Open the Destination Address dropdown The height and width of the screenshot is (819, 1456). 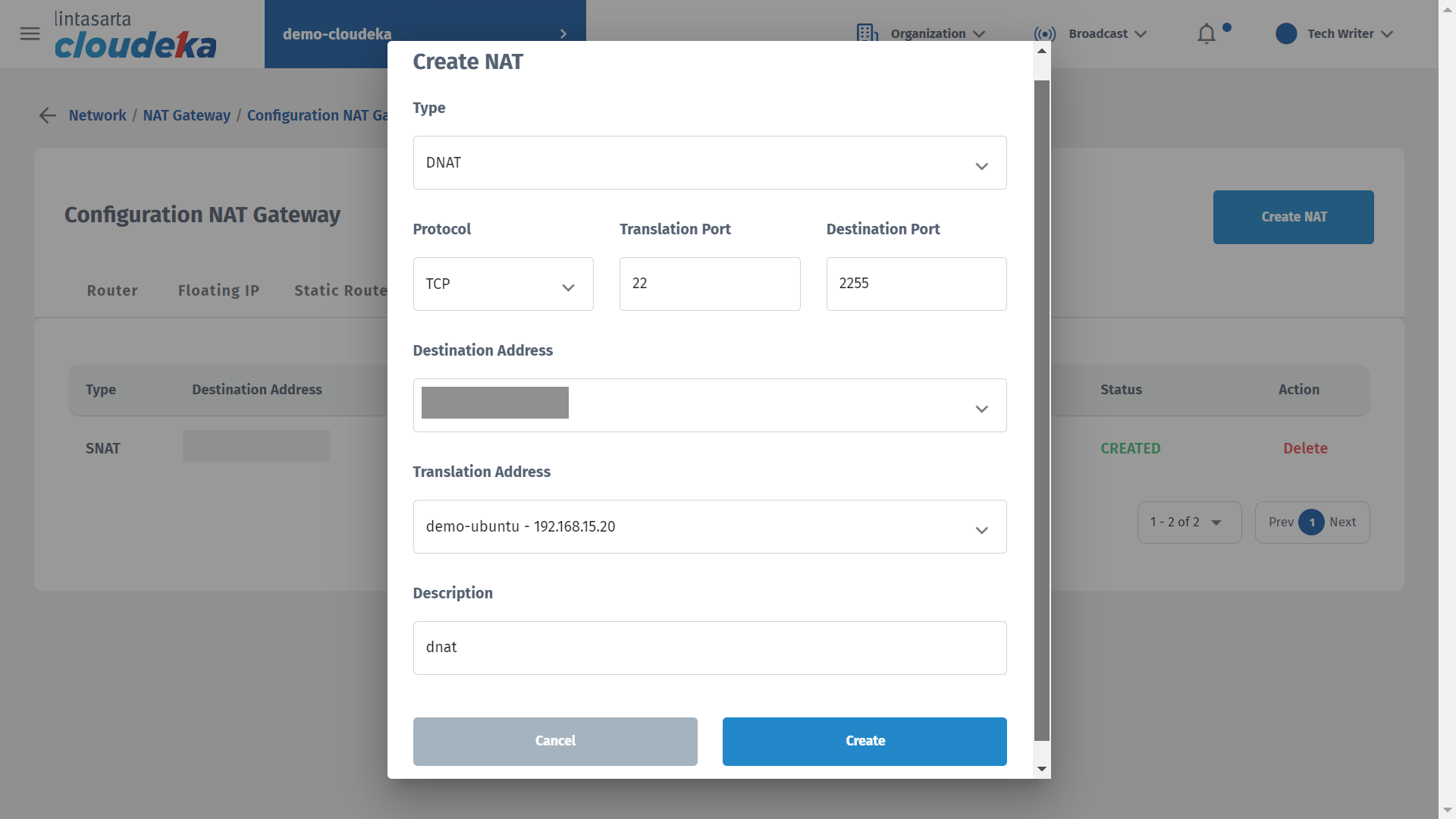709,406
